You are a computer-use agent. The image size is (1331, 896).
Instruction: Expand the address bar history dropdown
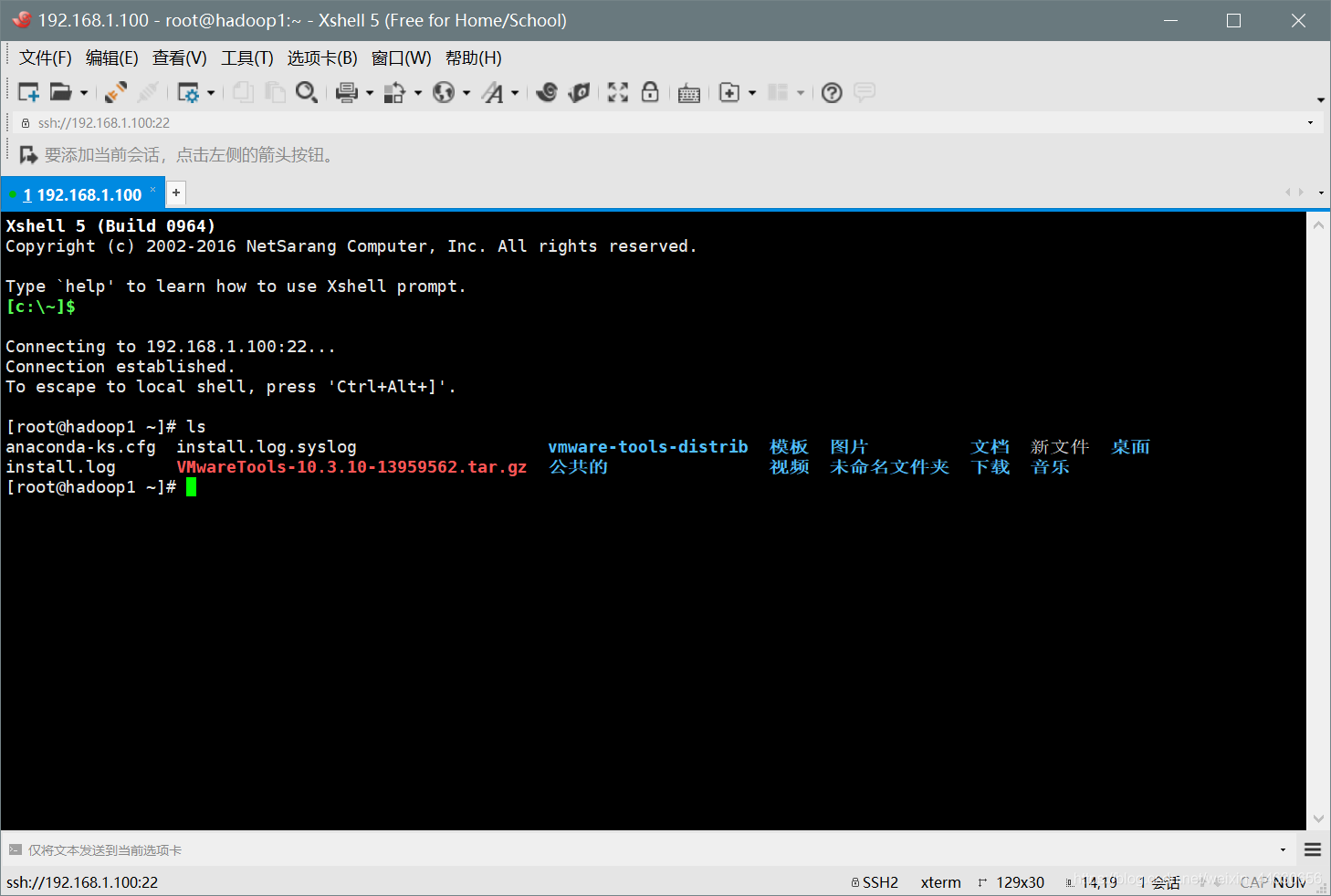[1310, 122]
